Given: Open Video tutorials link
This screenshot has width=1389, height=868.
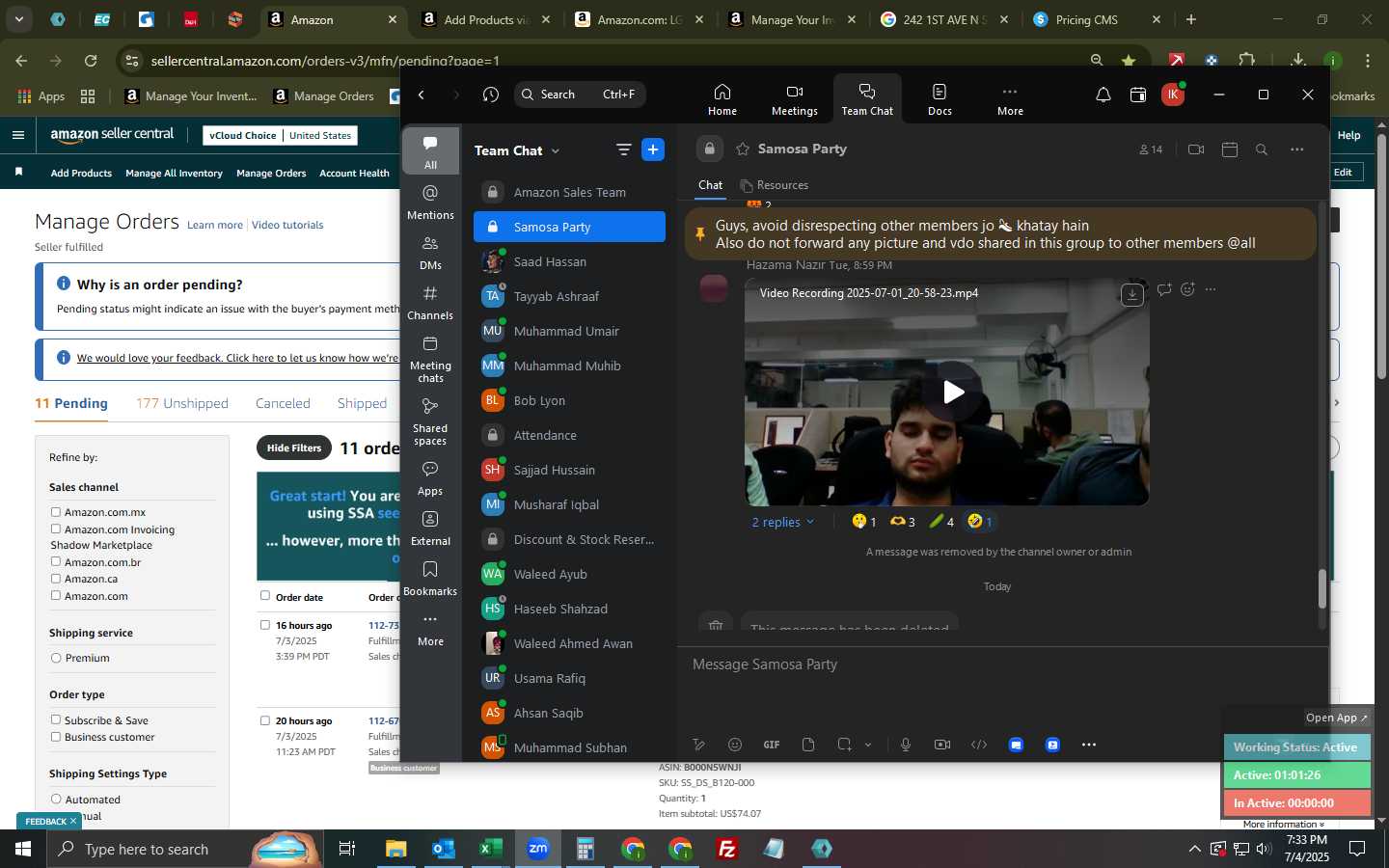Looking at the screenshot, I should pos(287,225).
